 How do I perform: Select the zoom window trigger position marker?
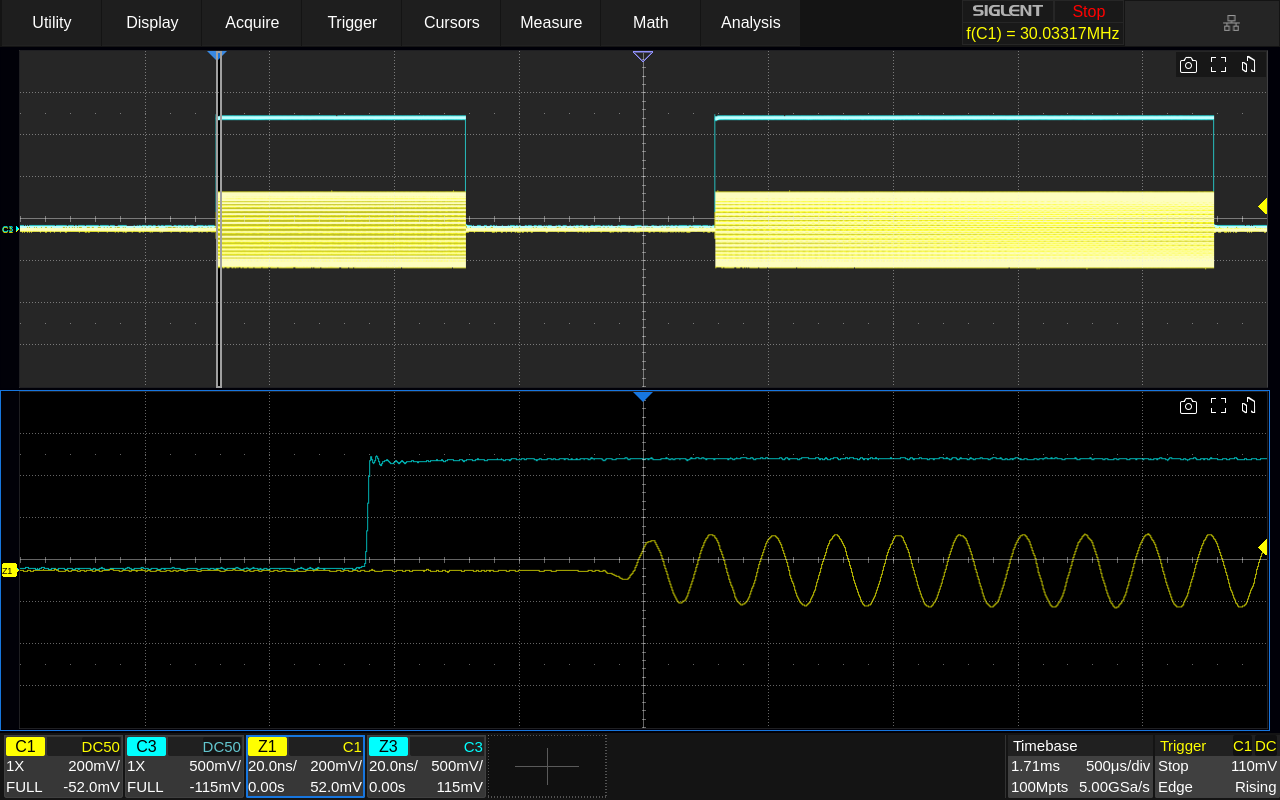coord(643,397)
